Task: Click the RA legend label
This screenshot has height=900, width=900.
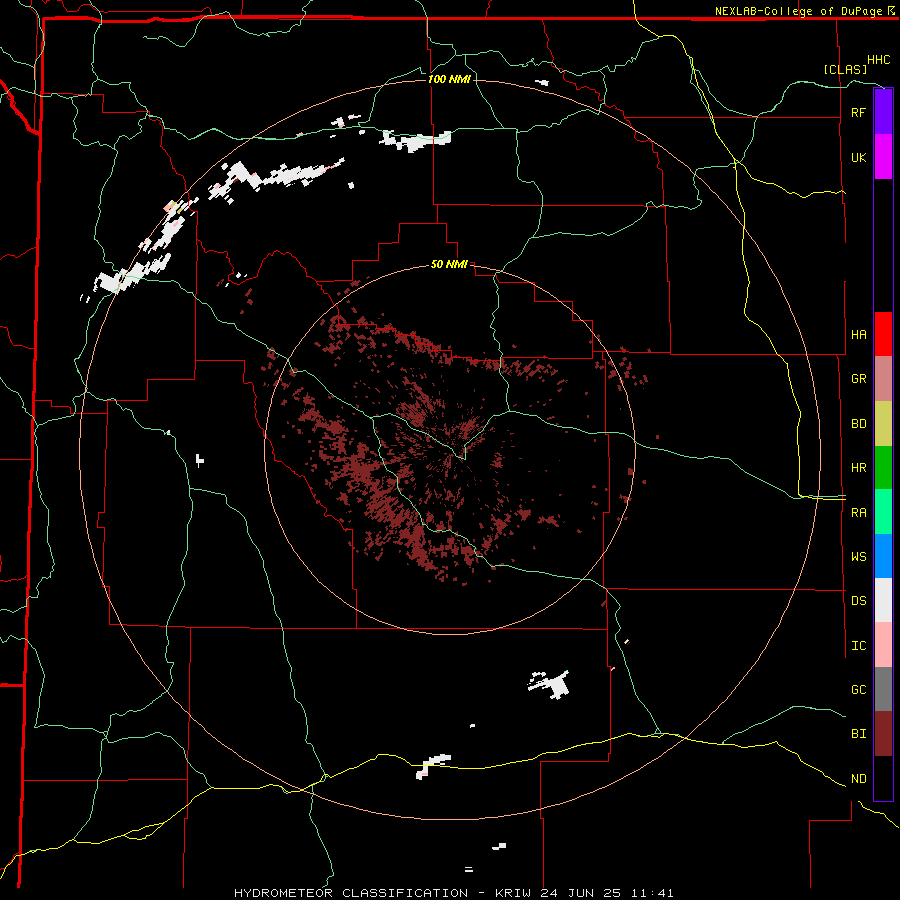Action: [x=858, y=513]
